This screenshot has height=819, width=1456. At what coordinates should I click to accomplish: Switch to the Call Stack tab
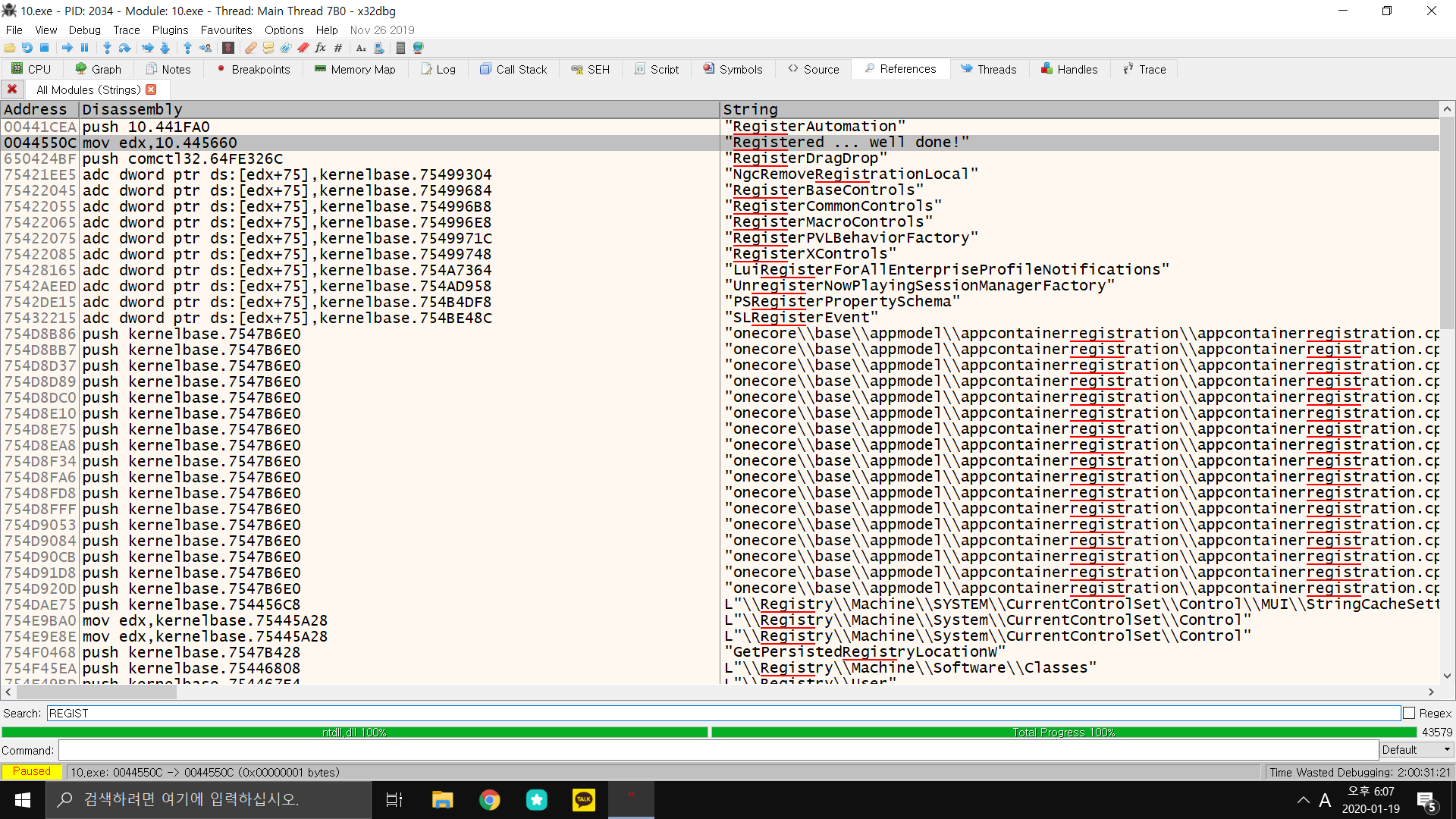point(513,69)
